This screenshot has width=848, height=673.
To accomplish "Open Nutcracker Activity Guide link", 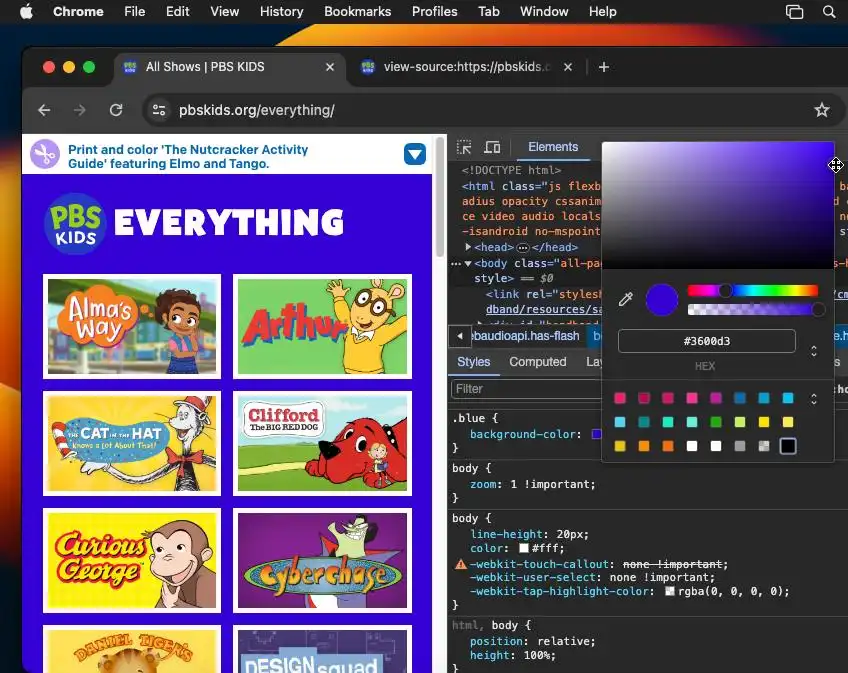I will coord(188,156).
